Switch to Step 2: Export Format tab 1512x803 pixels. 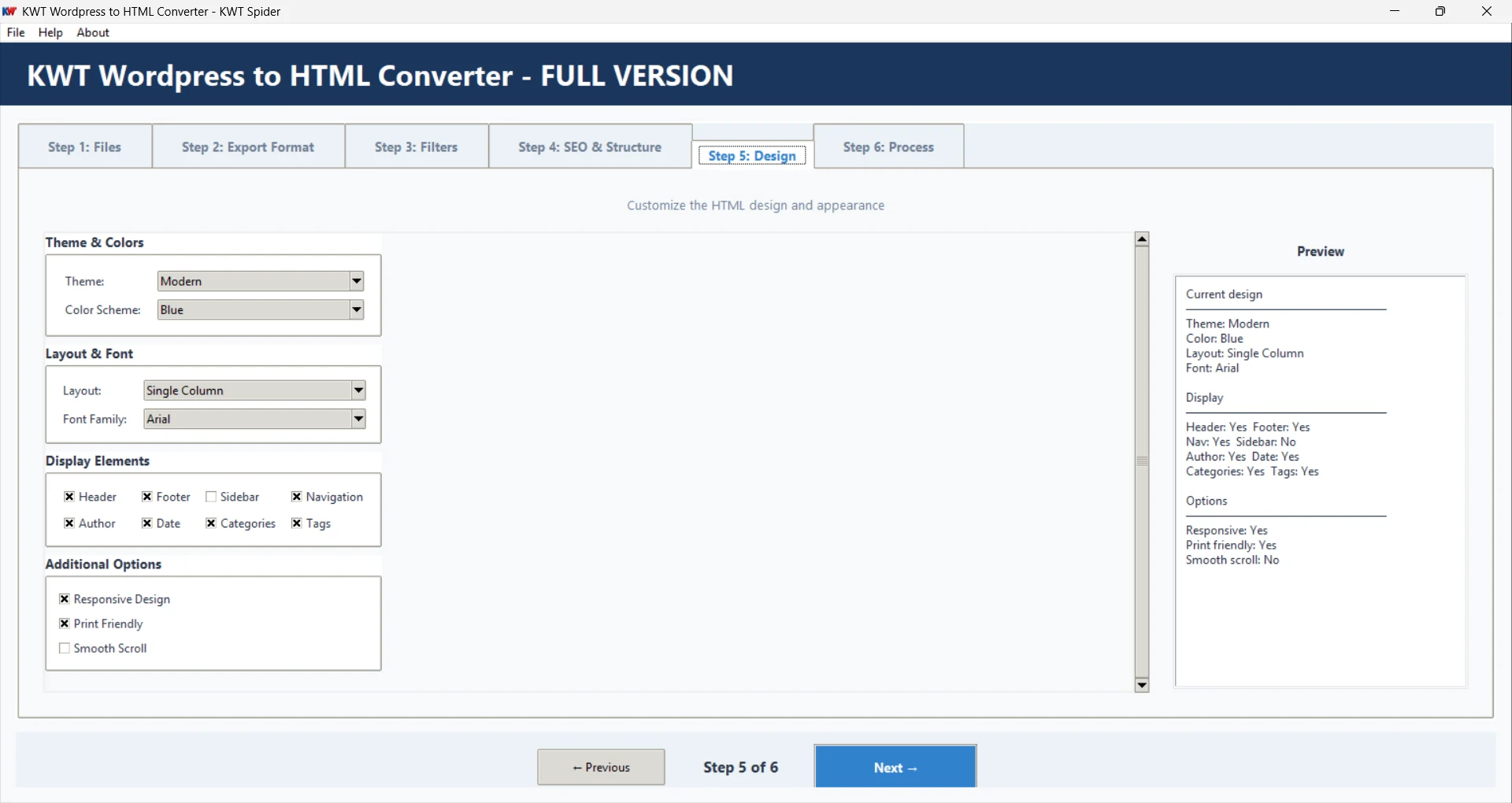coord(248,146)
